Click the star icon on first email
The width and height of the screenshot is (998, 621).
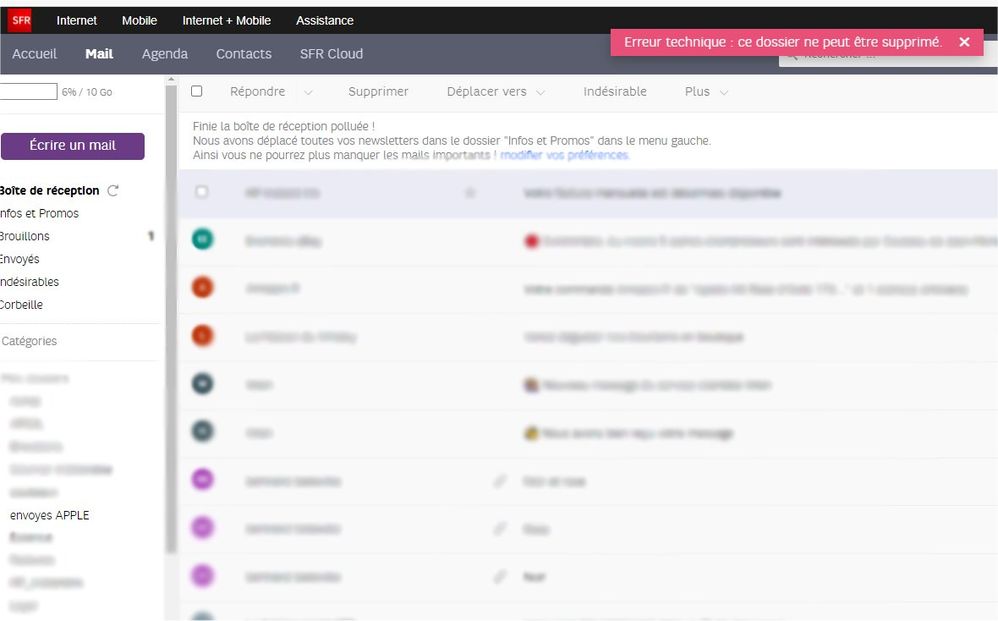click(x=470, y=193)
